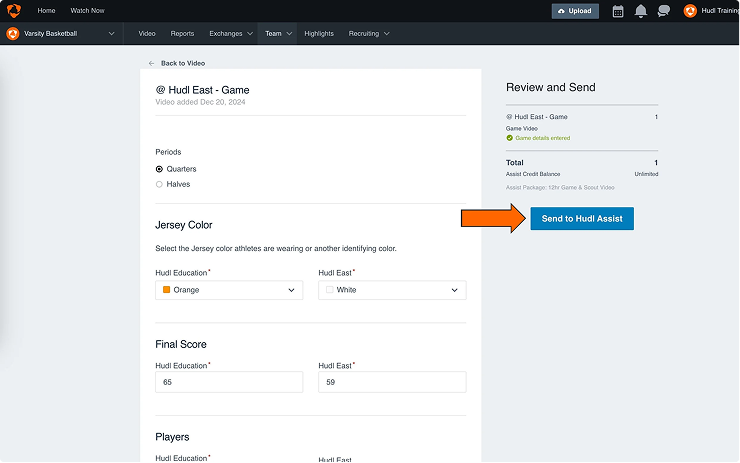Click the 'Unlimited' balance value
Image resolution: width=740 pixels, height=463 pixels.
(646, 174)
